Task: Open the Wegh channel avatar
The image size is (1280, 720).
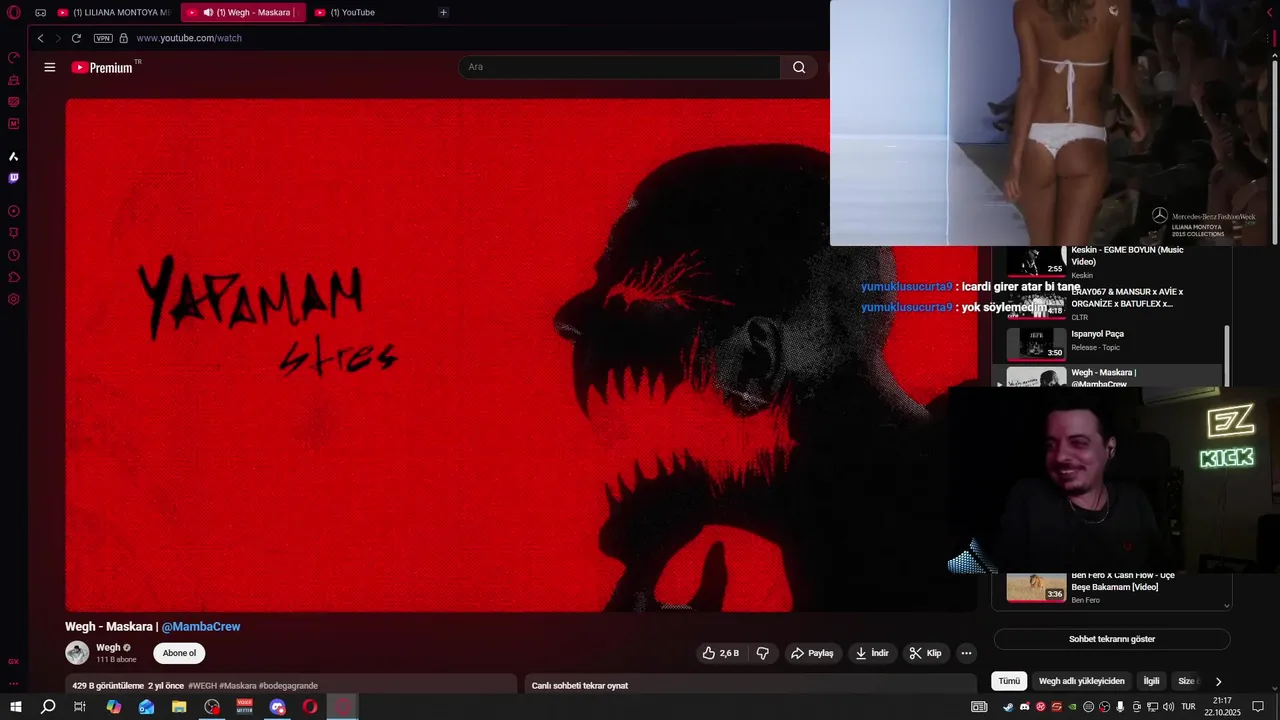Action: (77, 653)
